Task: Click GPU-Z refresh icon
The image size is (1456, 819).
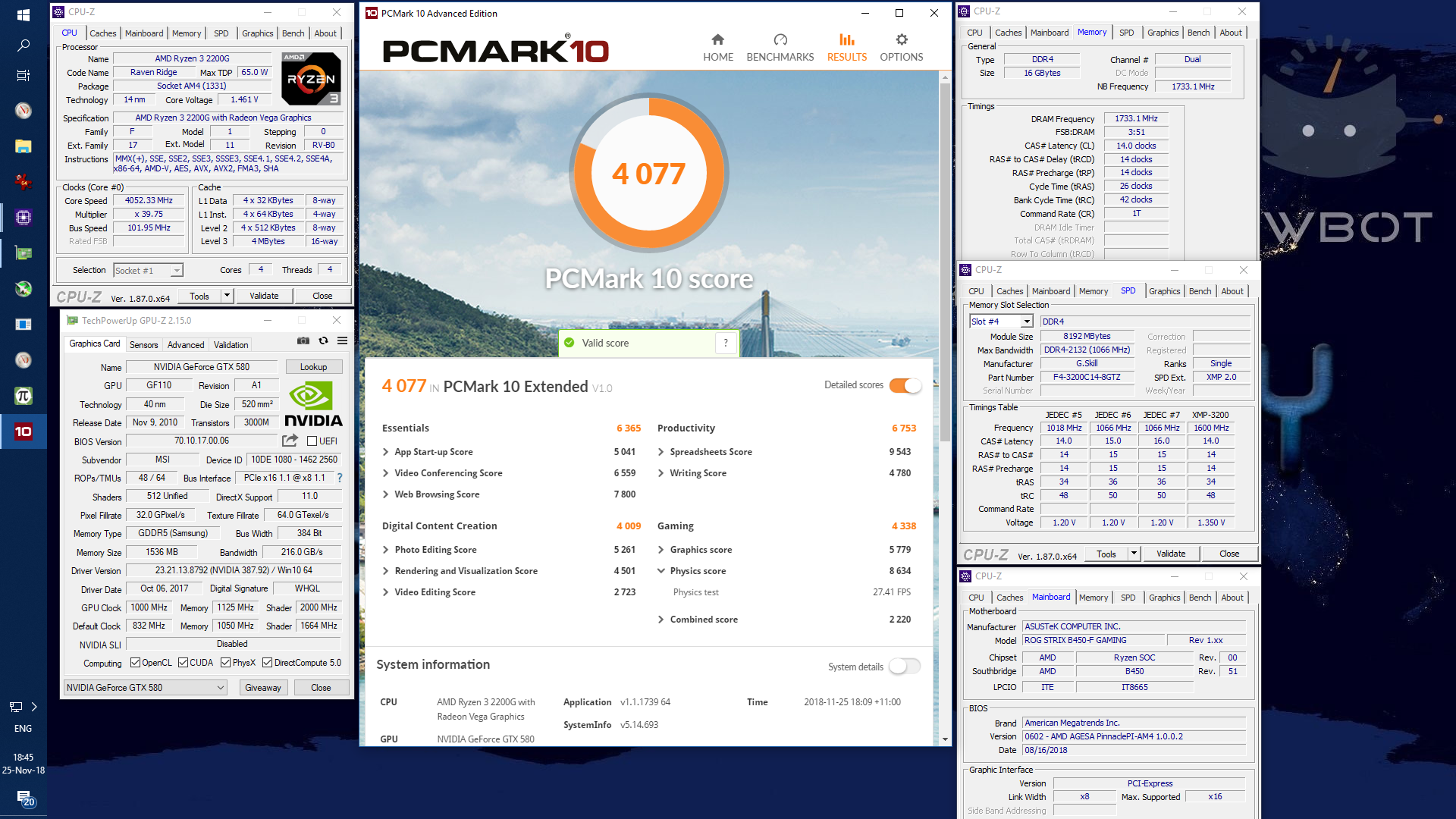Action: point(324,341)
